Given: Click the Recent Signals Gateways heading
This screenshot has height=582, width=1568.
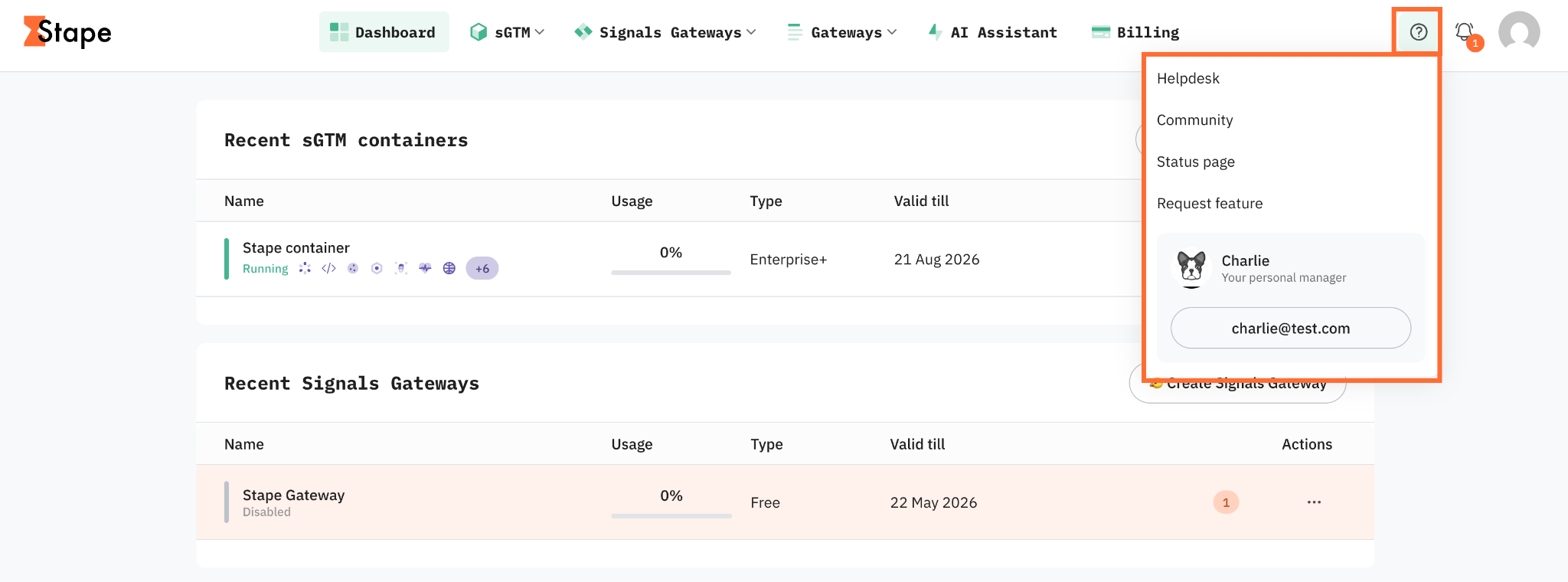Looking at the screenshot, I should [x=351, y=384].
